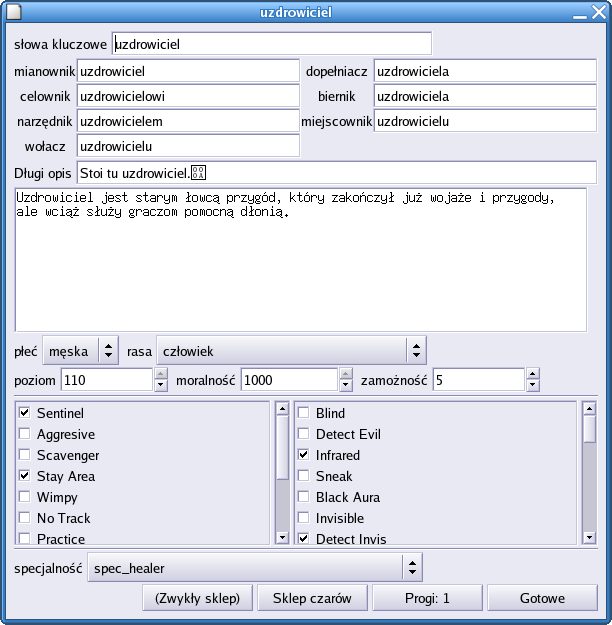Open the specjalność dropdown showing spec_healer
Screen dimensions: 612x625
(x=255, y=567)
